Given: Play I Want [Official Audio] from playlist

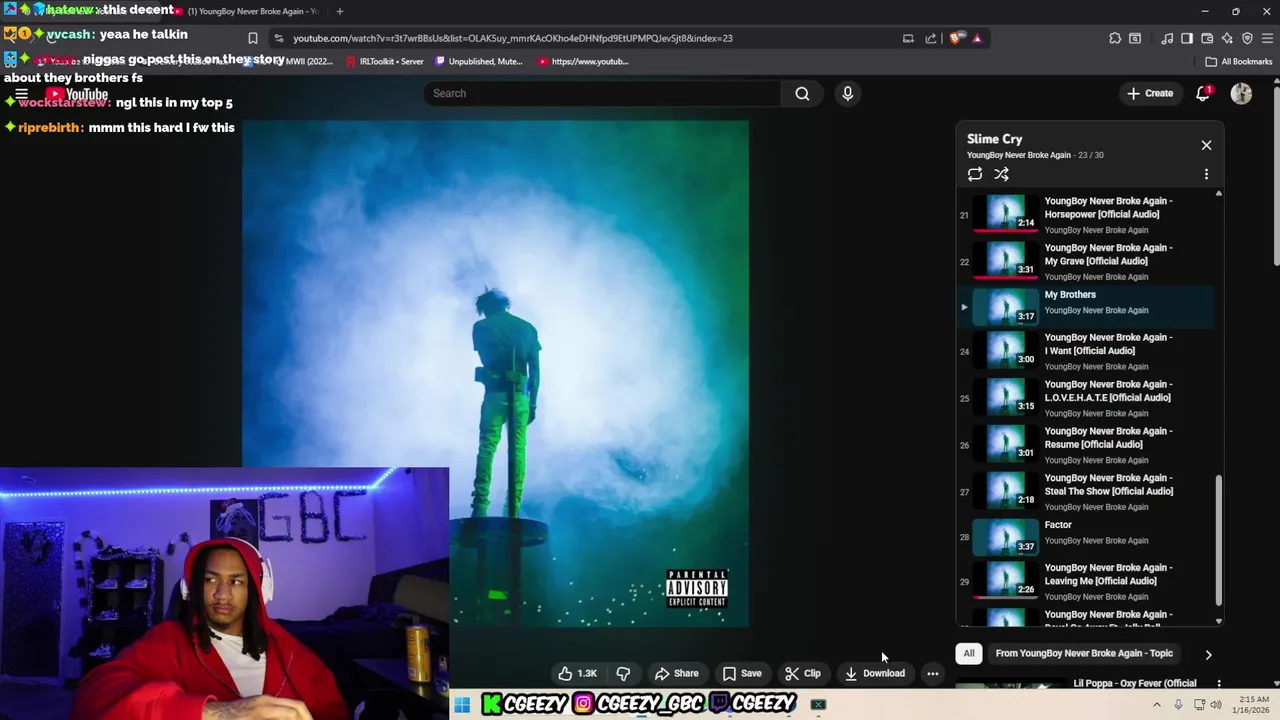Looking at the screenshot, I should (1085, 351).
